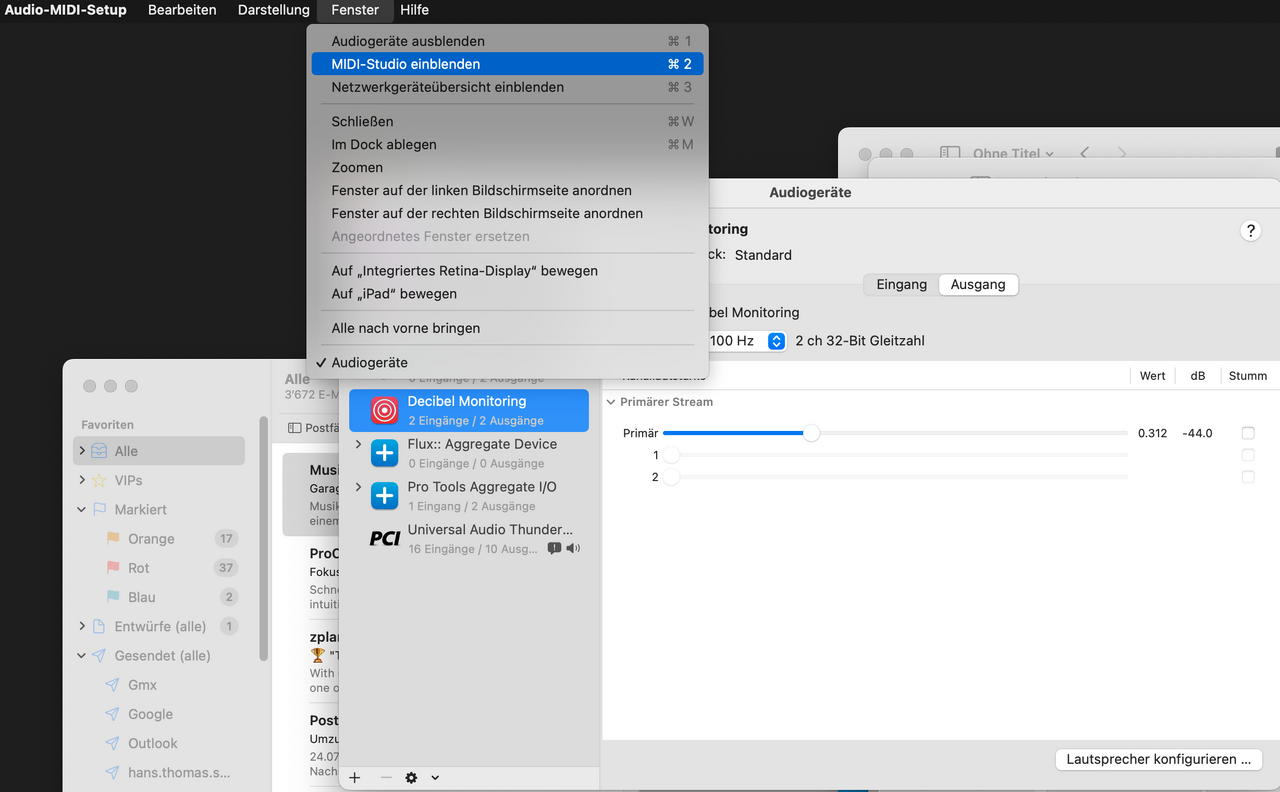This screenshot has width=1280, height=792.
Task: Click Lautsprecher konfigurieren button
Action: coord(1158,759)
